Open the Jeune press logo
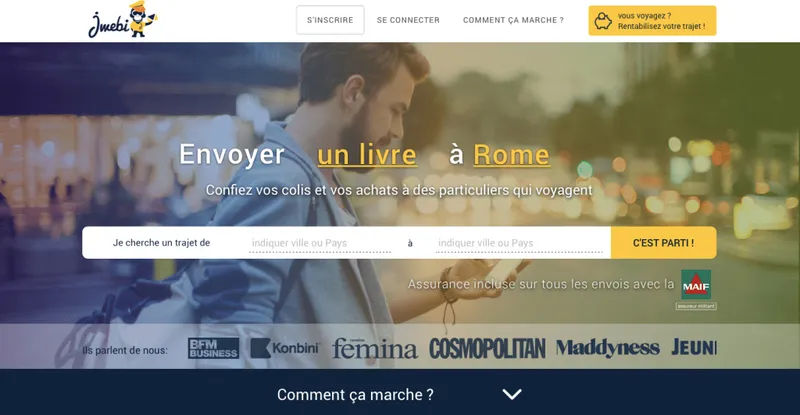This screenshot has width=800, height=415. pyautogui.click(x=694, y=347)
